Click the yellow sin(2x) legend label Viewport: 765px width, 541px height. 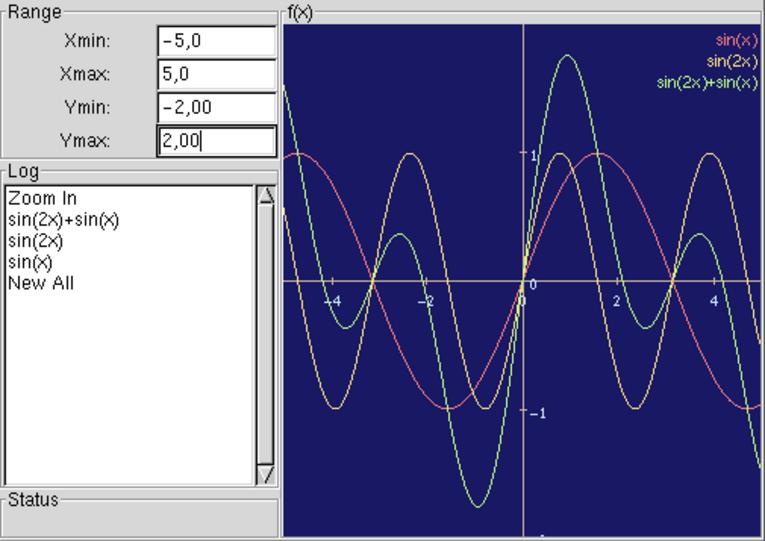(732, 61)
